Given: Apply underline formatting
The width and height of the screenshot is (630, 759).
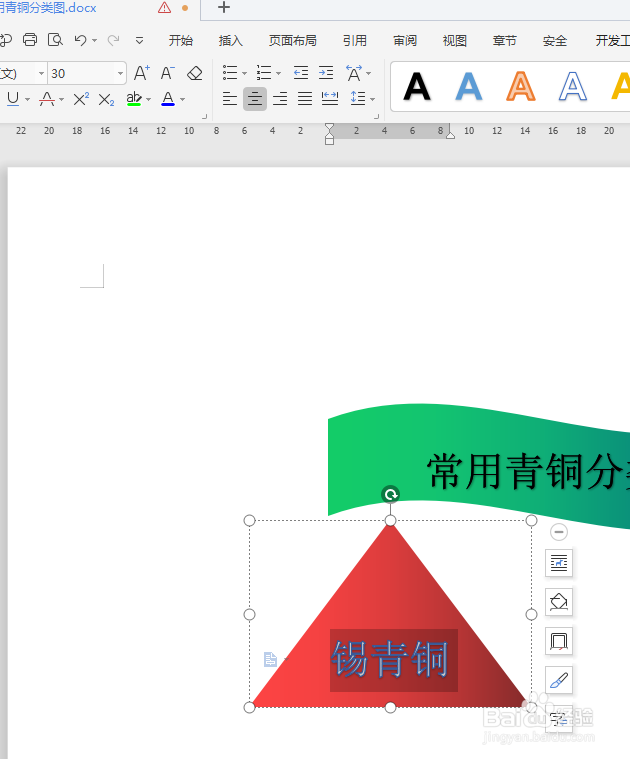Looking at the screenshot, I should pos(13,99).
